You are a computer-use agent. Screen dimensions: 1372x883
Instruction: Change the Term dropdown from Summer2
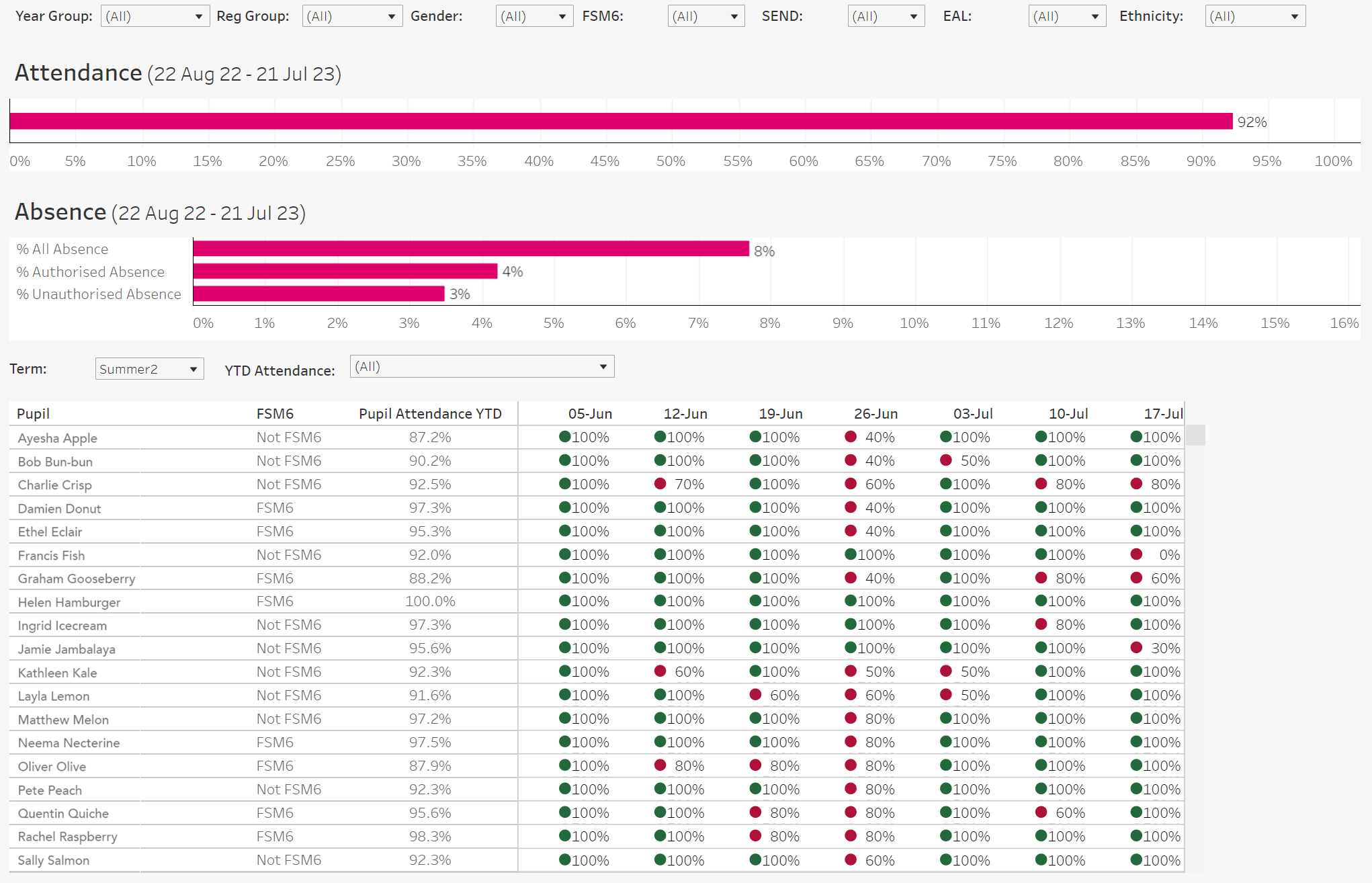149,369
